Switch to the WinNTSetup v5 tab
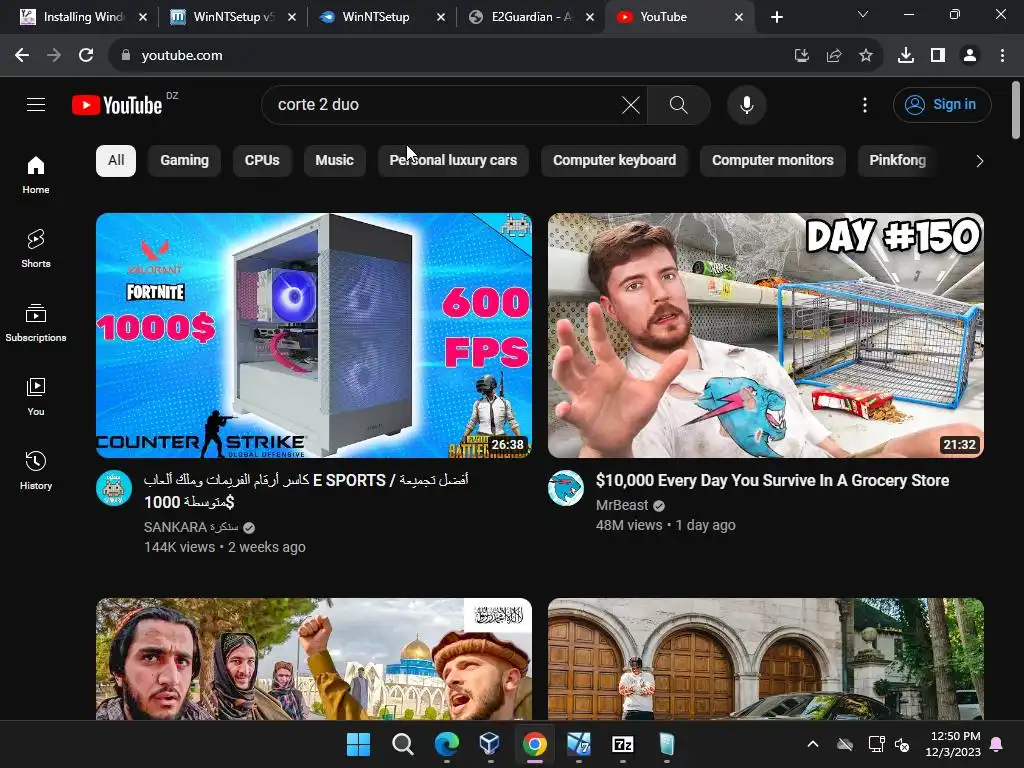This screenshot has height=768, width=1024. (x=232, y=17)
